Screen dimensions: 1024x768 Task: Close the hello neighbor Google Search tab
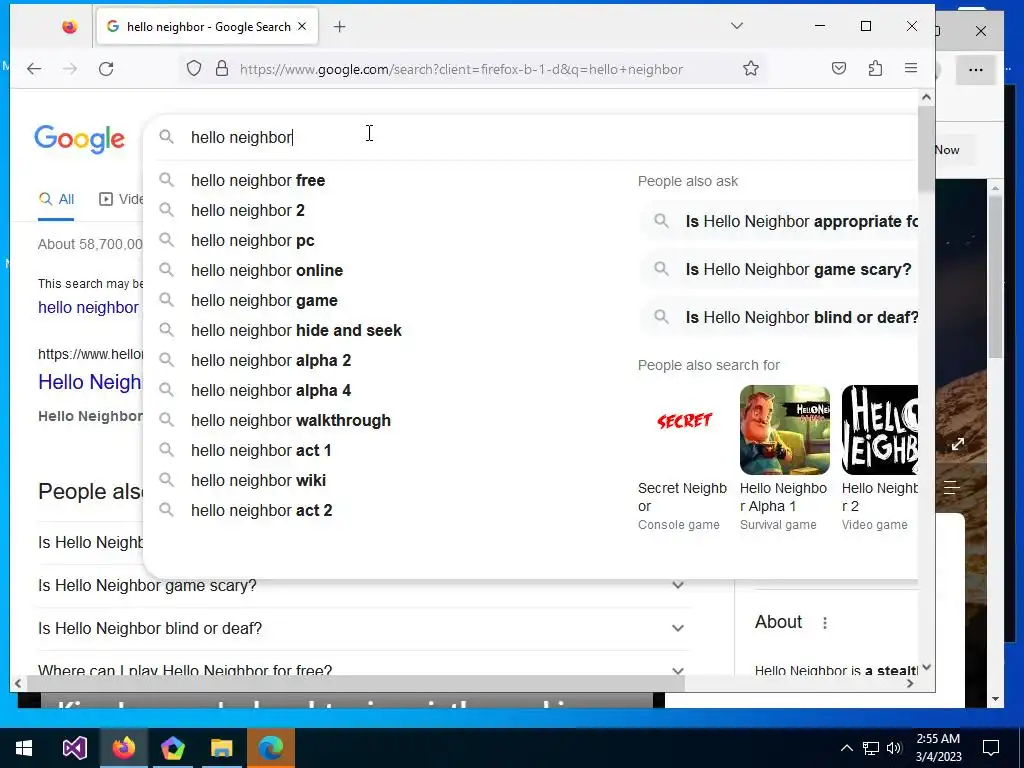(x=302, y=27)
